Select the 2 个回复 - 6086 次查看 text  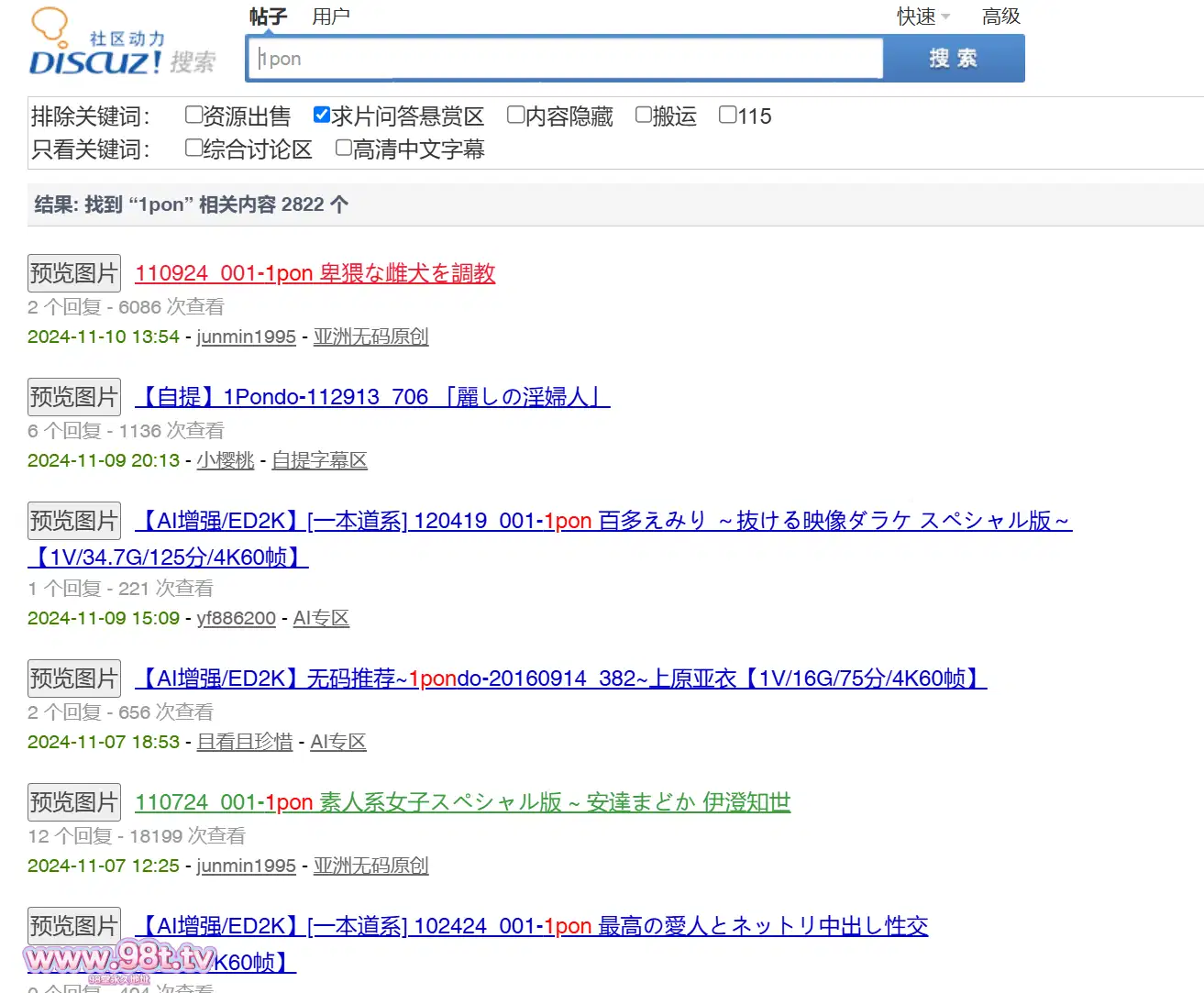[x=126, y=306]
